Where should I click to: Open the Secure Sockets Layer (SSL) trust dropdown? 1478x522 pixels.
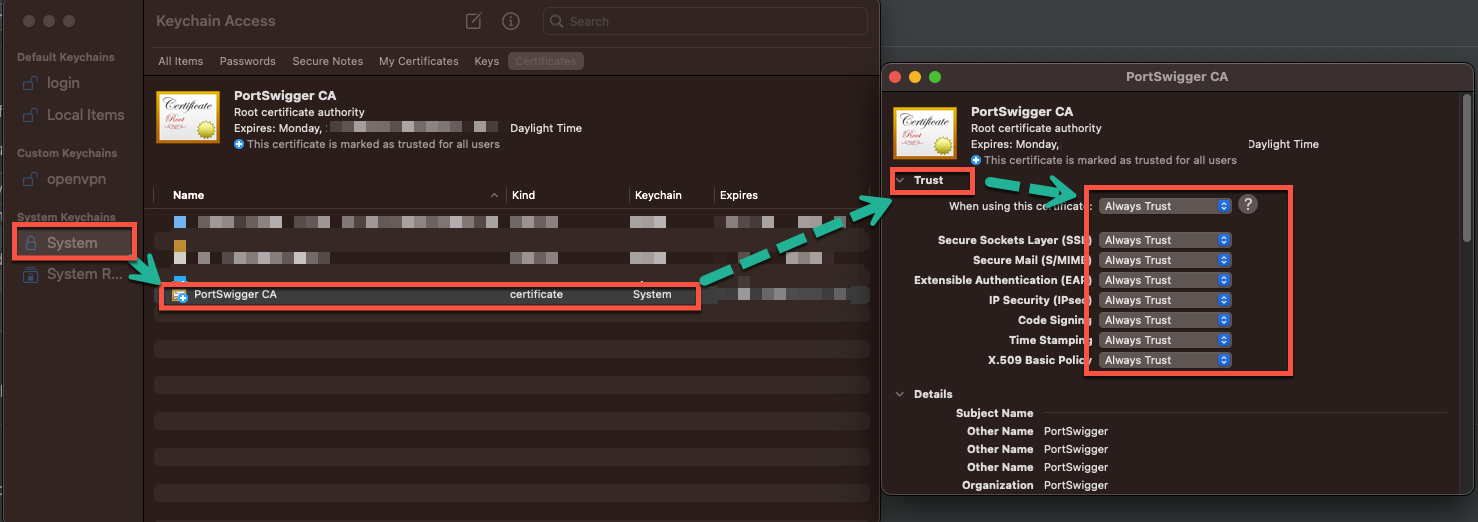tap(1165, 240)
